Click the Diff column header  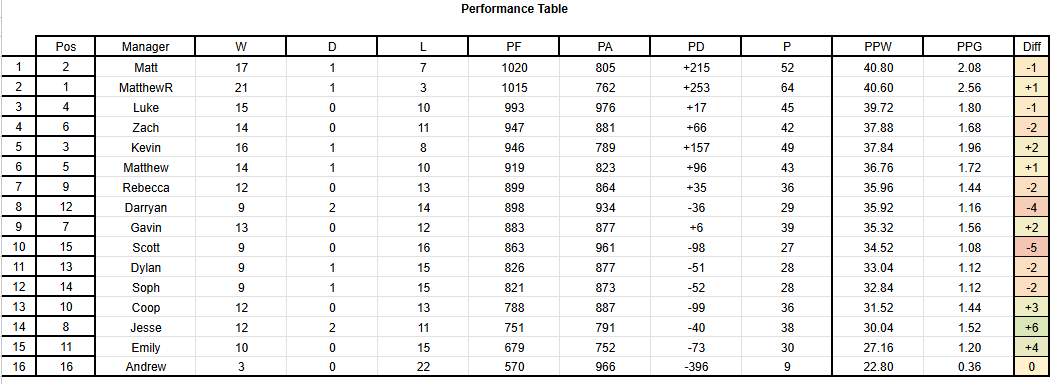coord(1031,46)
